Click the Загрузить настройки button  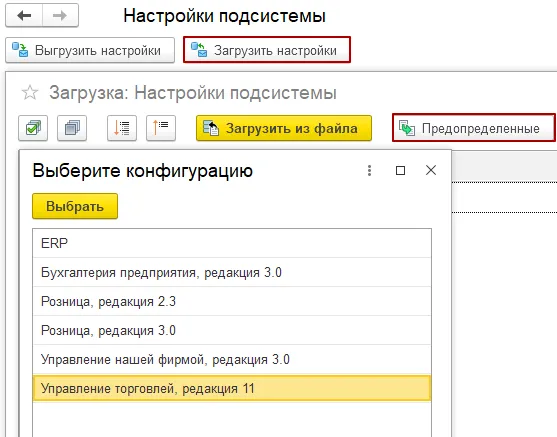click(267, 50)
